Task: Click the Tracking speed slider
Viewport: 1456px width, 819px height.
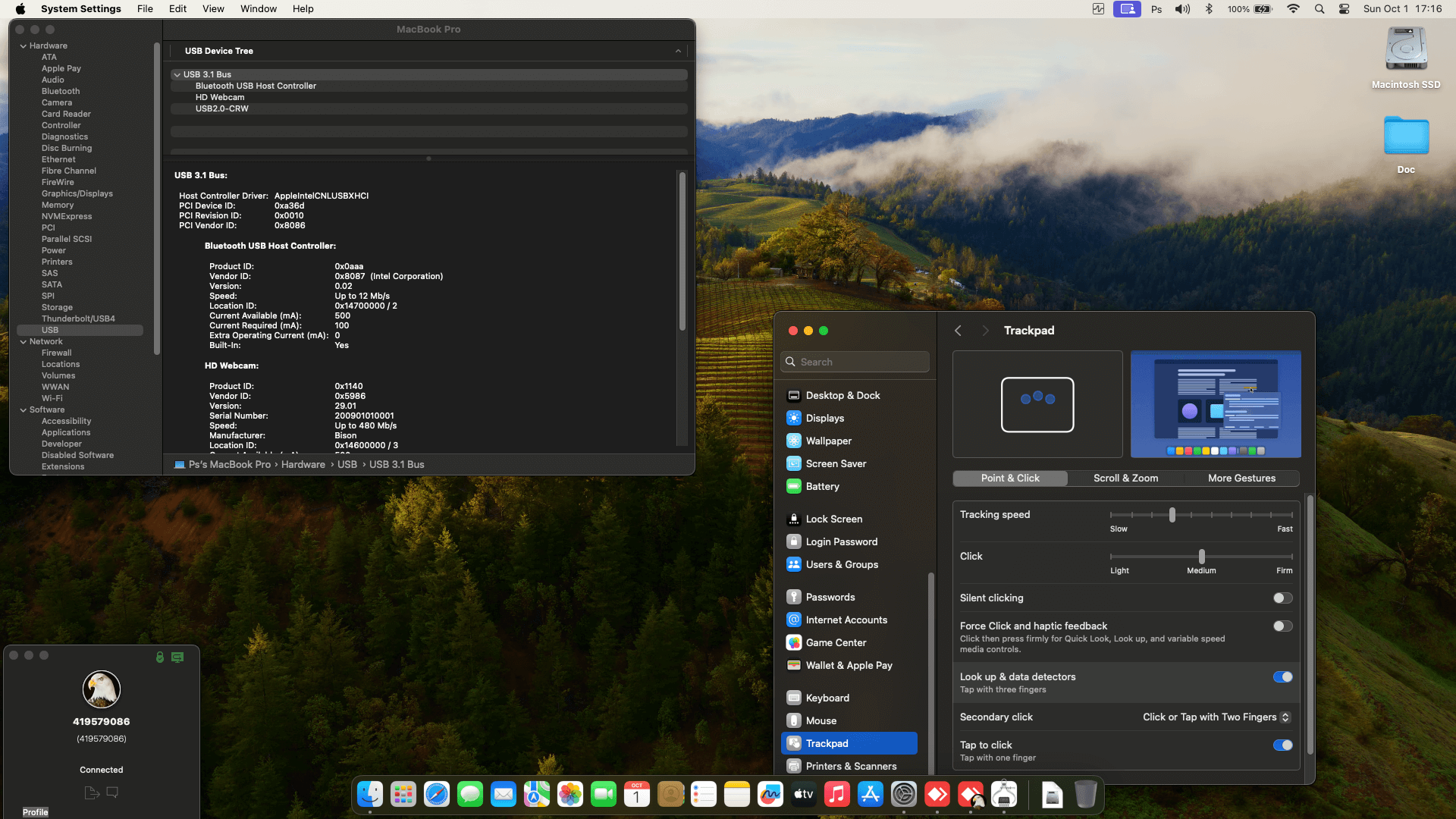Action: [x=1172, y=515]
